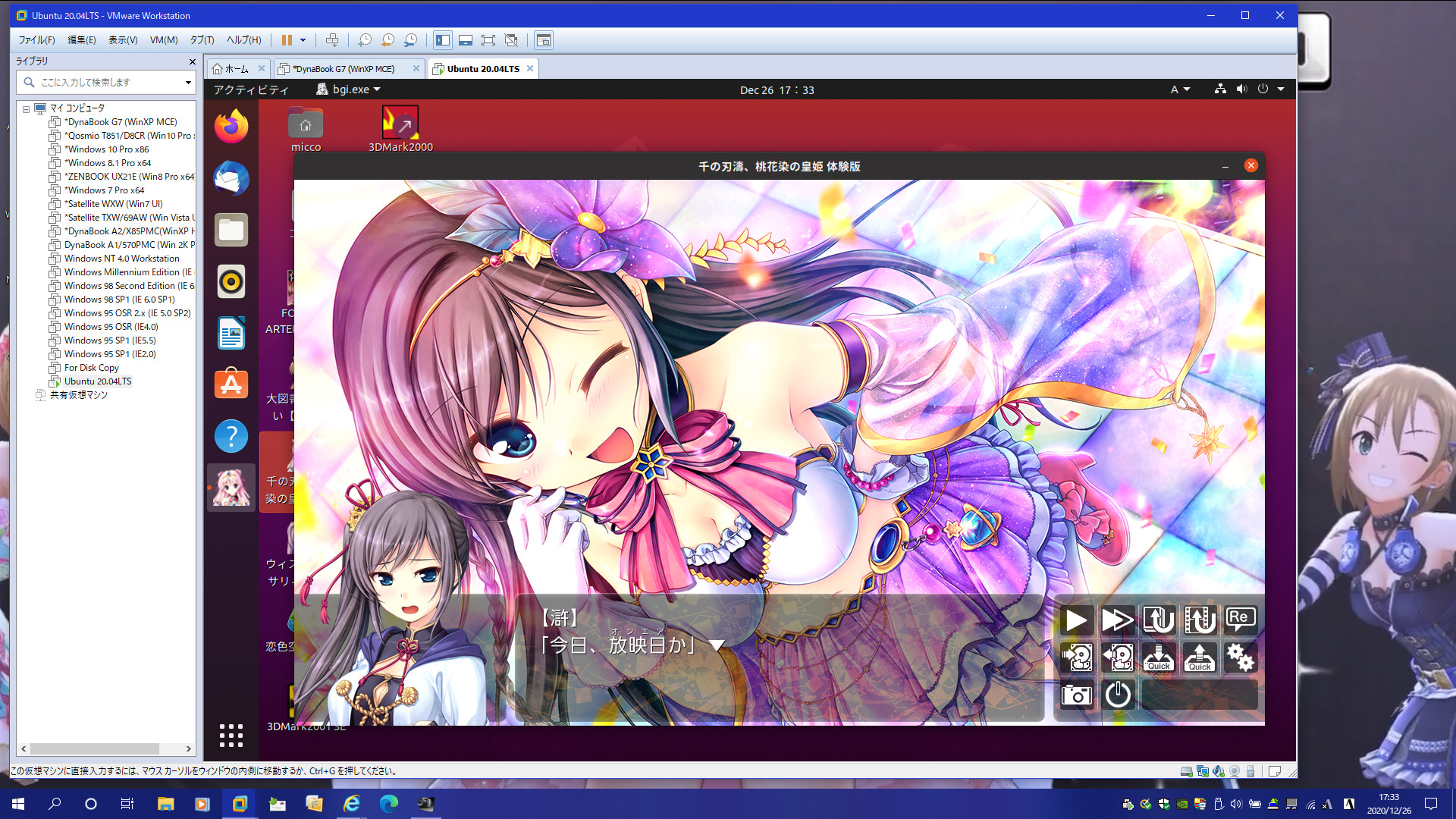Toggle the thumbnail bar view button
The height and width of the screenshot is (819, 1456).
coord(466,40)
